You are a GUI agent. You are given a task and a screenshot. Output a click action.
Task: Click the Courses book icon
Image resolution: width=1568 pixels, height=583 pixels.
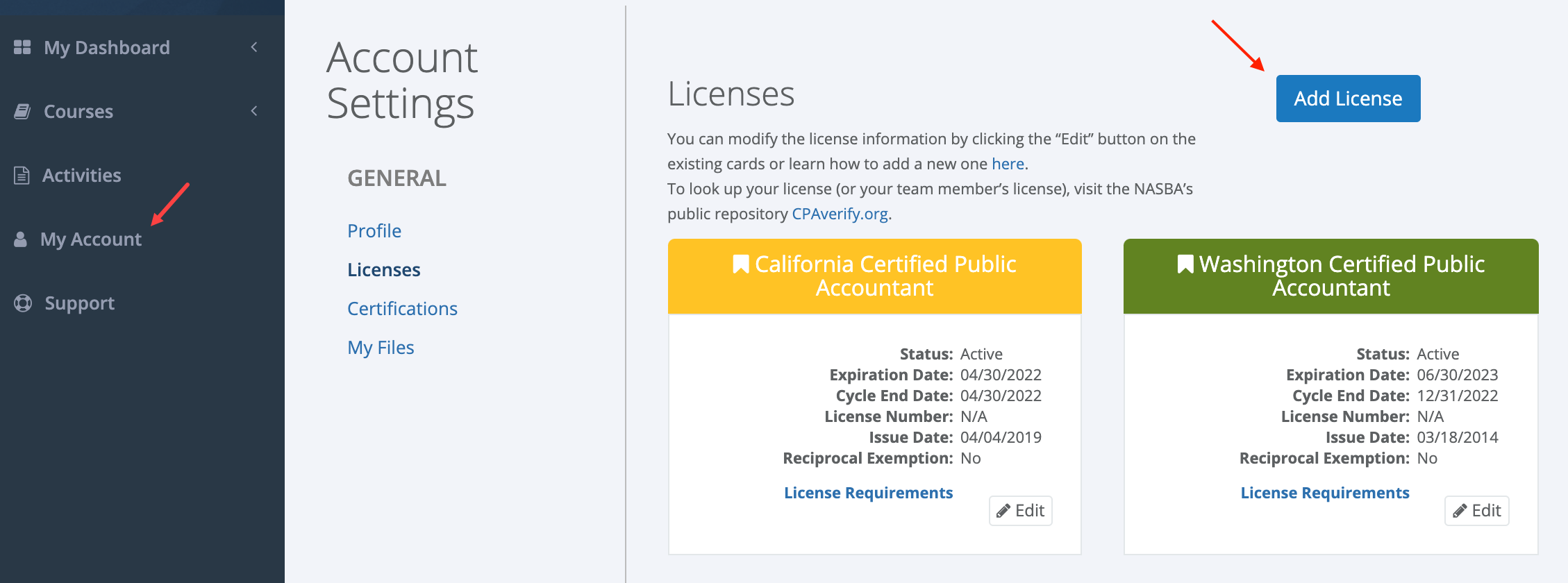(22, 111)
